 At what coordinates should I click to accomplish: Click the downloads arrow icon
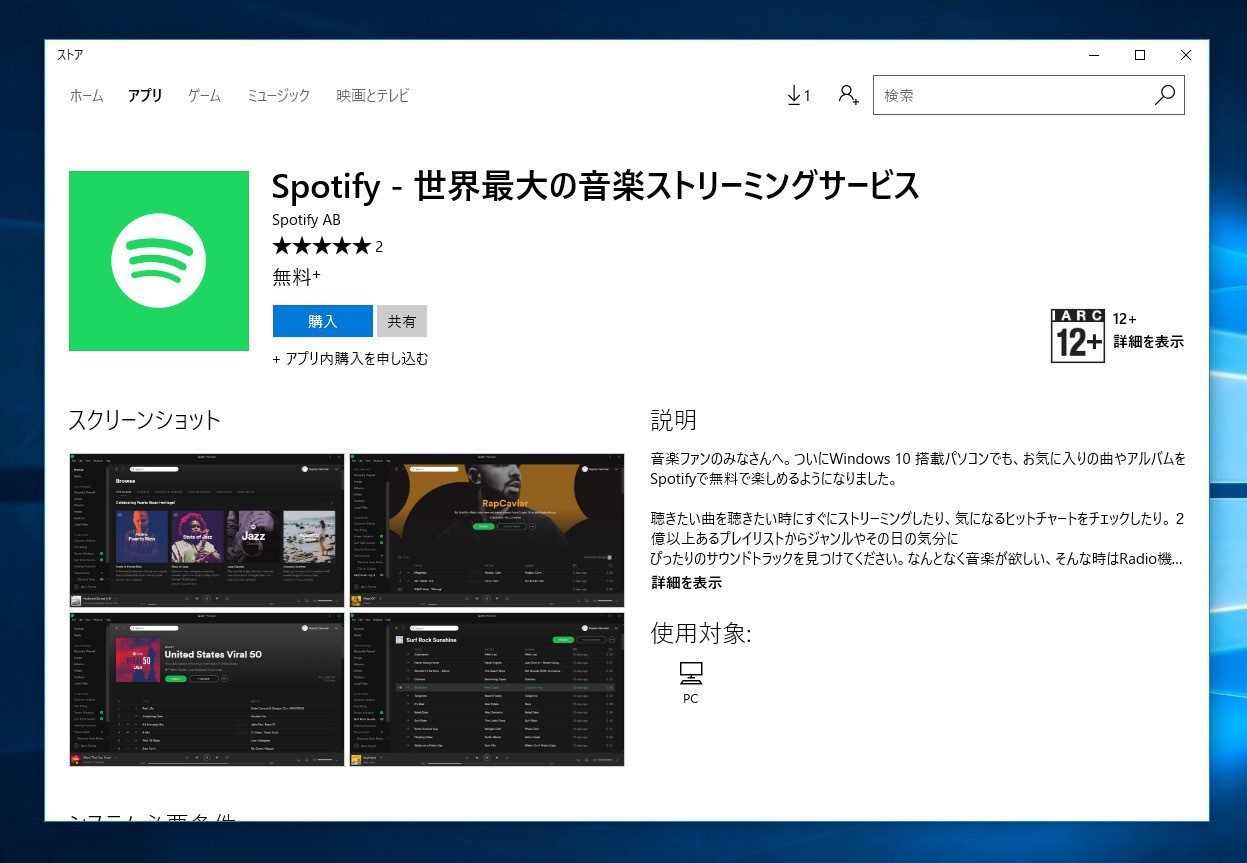795,95
